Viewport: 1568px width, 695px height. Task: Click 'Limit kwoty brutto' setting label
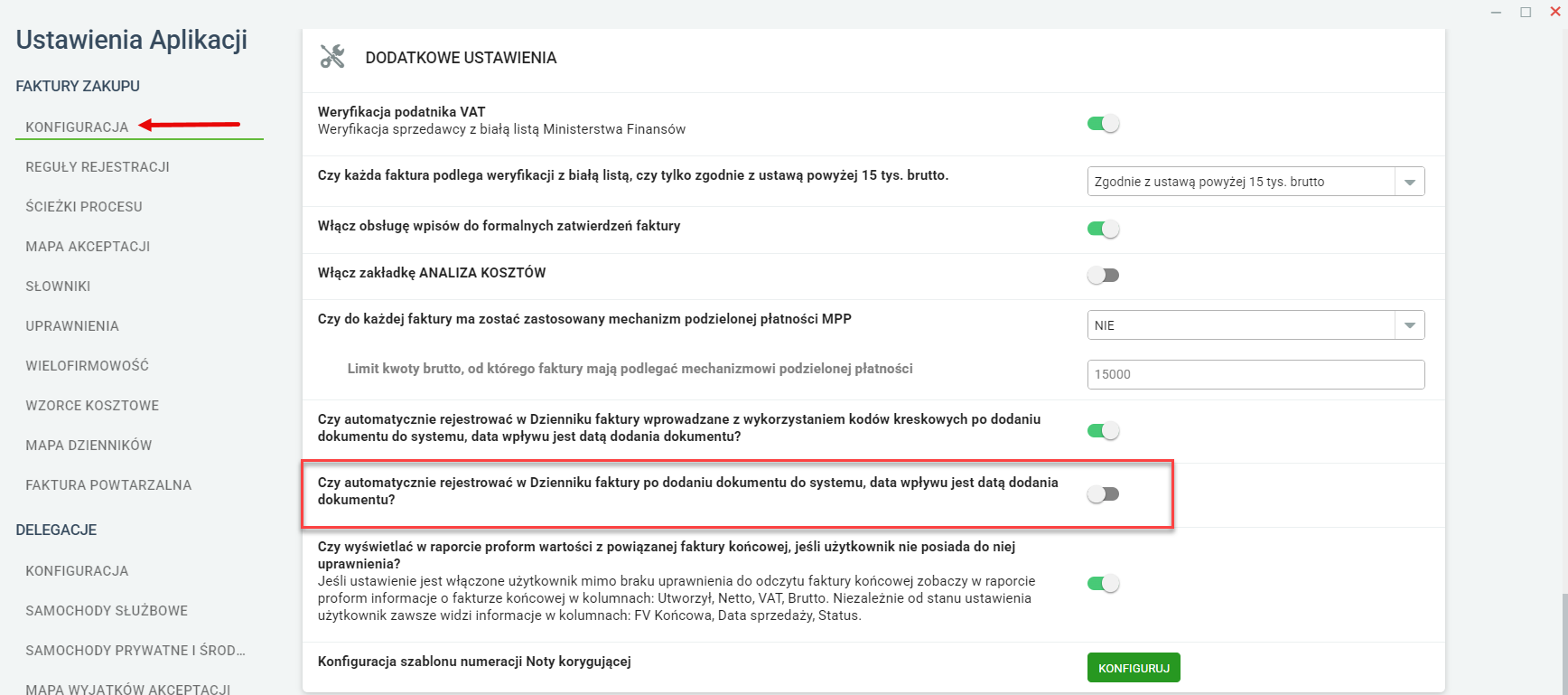pyautogui.click(x=630, y=369)
